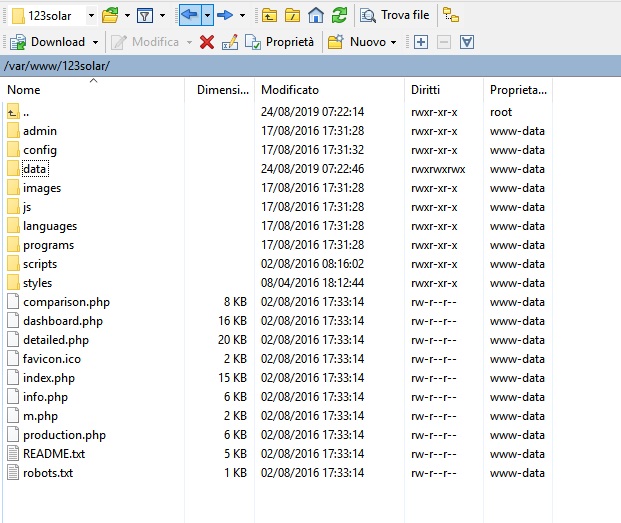
Task: Expand the Modifica dropdown arrow
Action: coord(189,42)
